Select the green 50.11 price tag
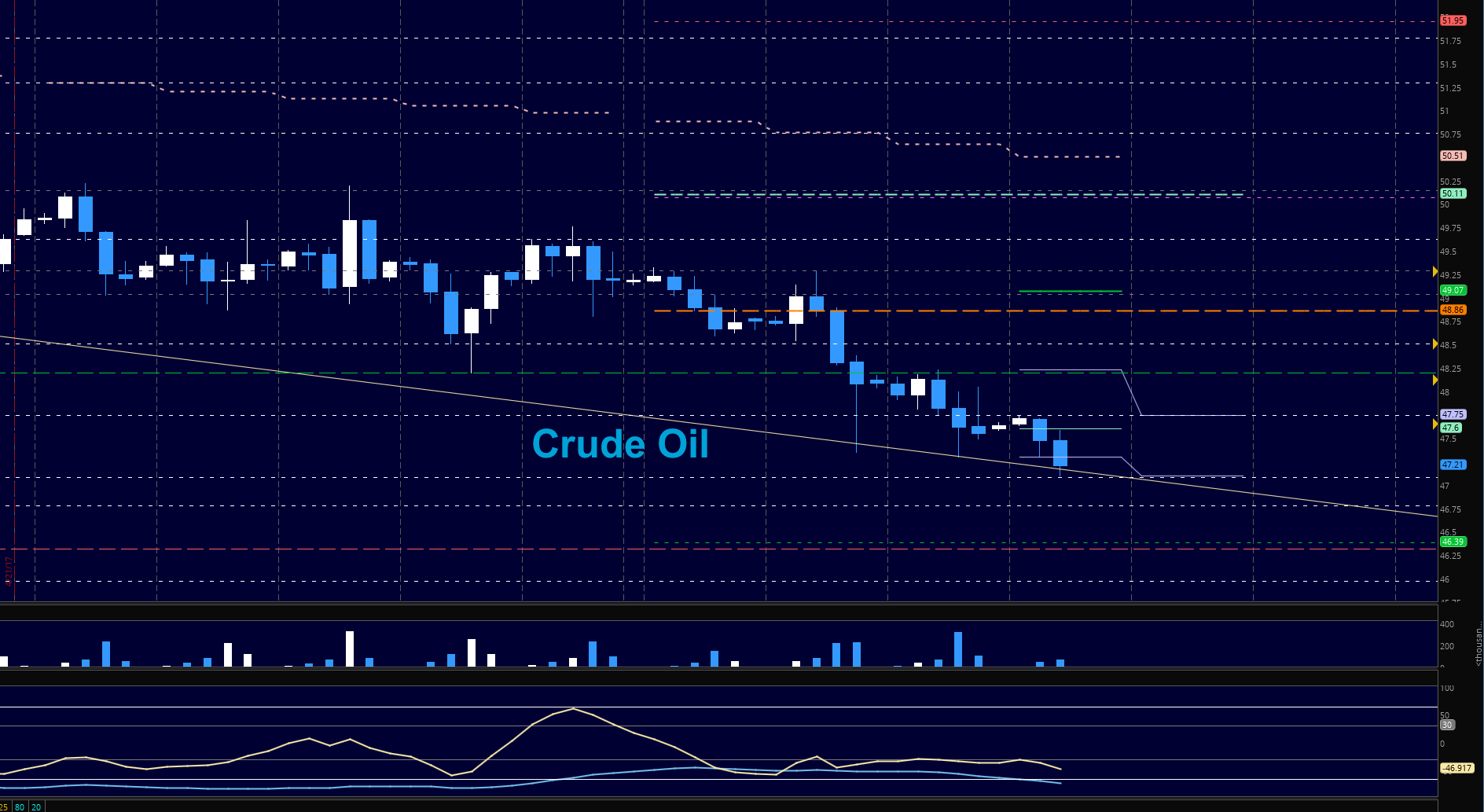 [1453, 193]
